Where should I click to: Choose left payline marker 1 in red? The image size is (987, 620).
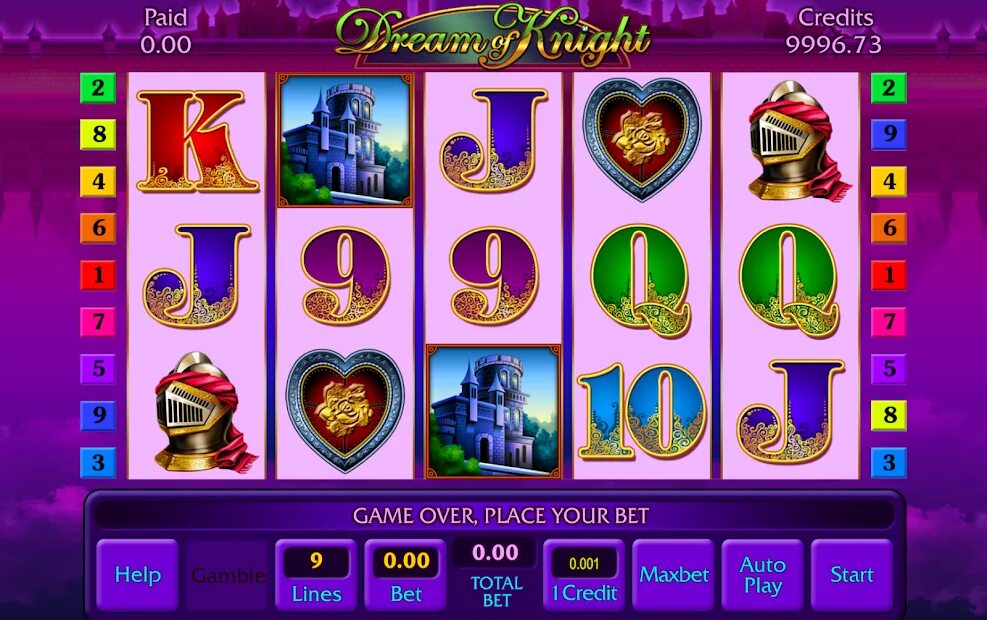point(98,275)
